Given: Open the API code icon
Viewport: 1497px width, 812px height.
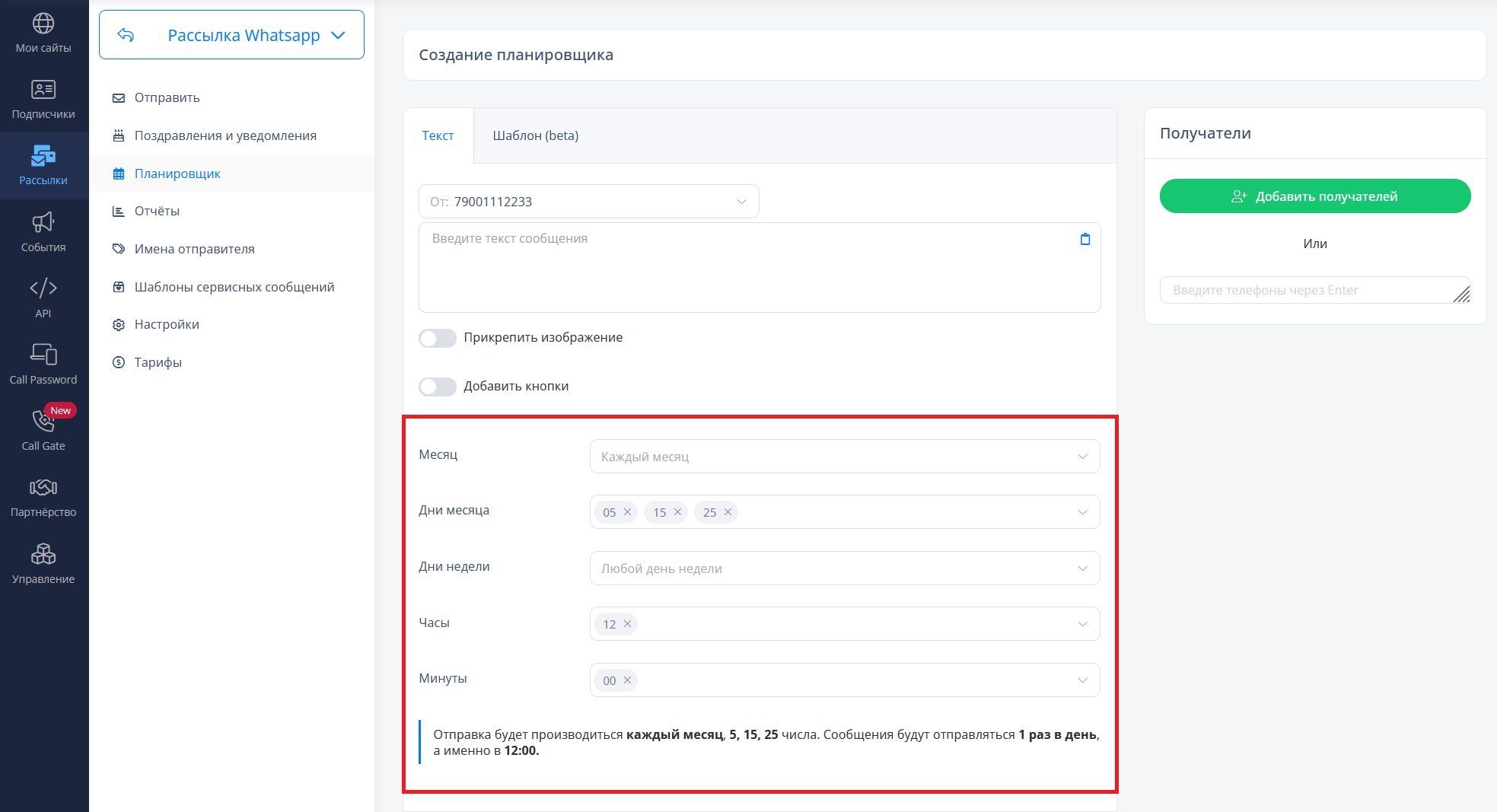Looking at the screenshot, I should point(43,288).
